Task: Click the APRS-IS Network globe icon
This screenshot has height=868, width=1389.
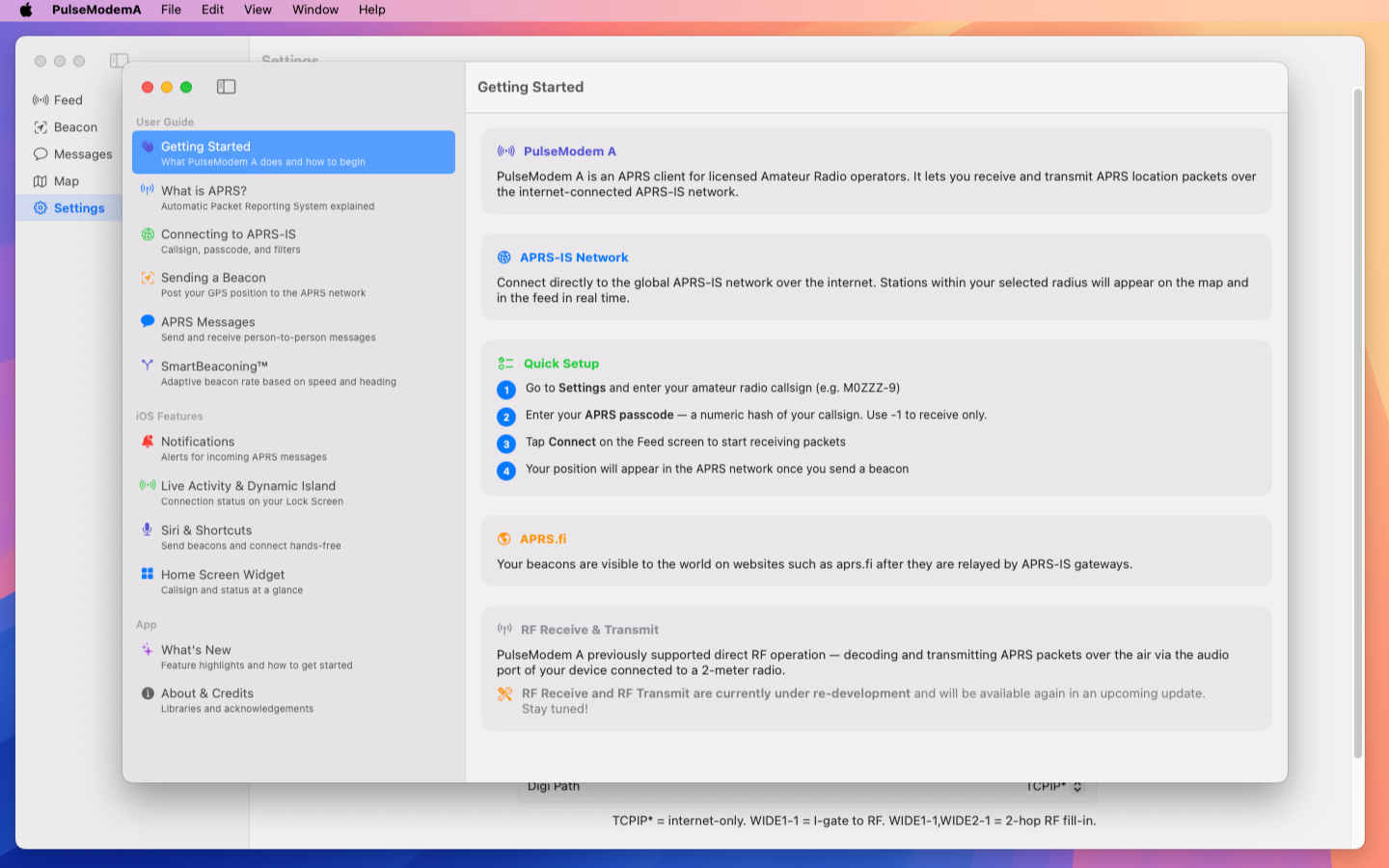Action: (504, 258)
